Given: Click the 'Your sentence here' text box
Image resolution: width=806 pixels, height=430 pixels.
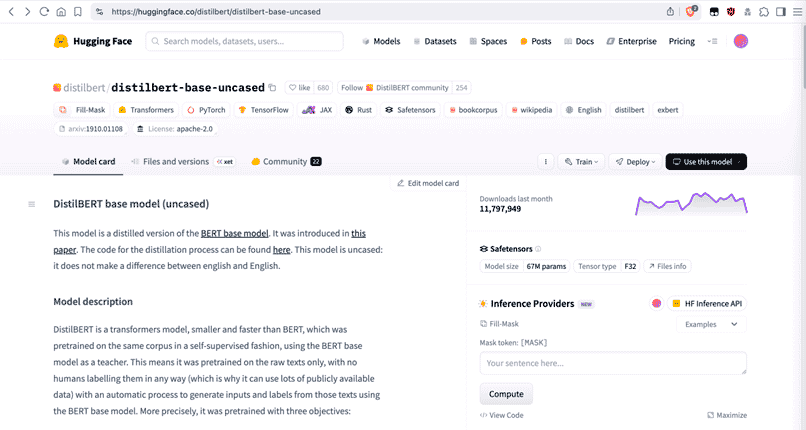Looking at the screenshot, I should click(x=613, y=363).
